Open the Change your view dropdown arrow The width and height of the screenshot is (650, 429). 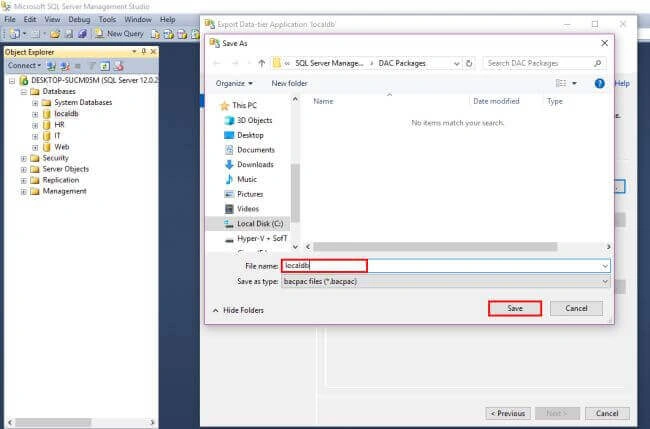575,83
